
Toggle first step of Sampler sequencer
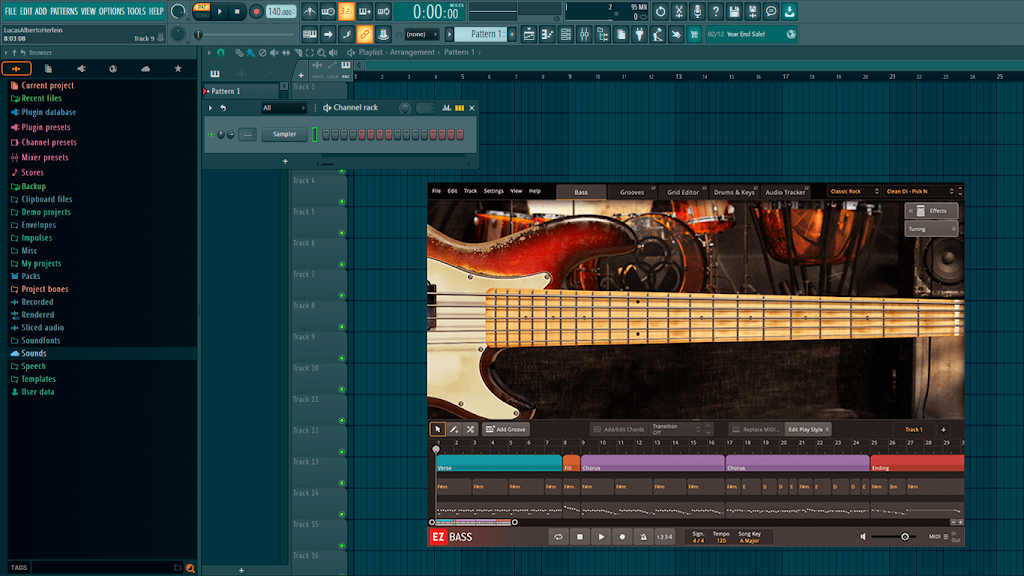(x=327, y=135)
